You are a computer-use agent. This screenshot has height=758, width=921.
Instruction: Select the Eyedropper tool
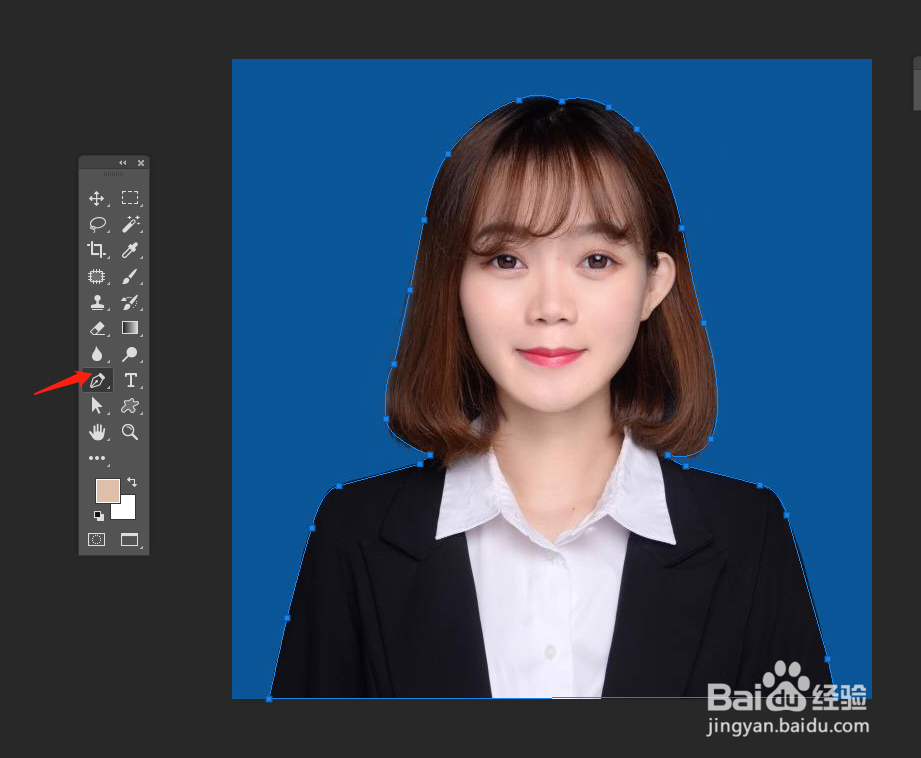(x=130, y=250)
